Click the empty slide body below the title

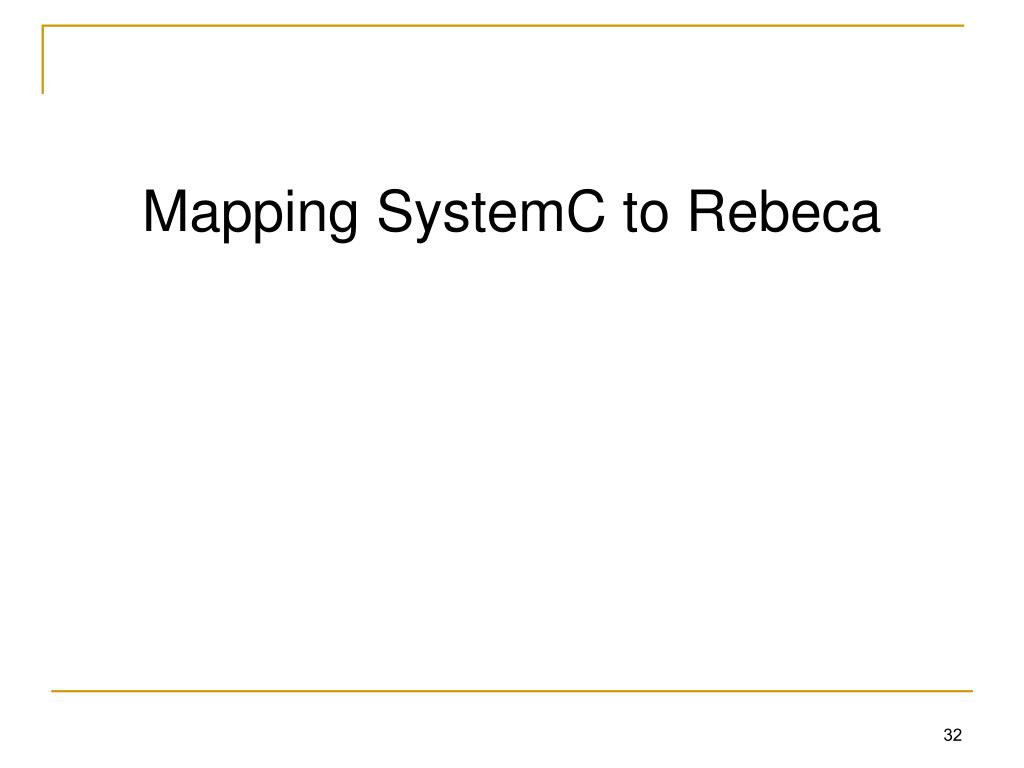[511, 457]
